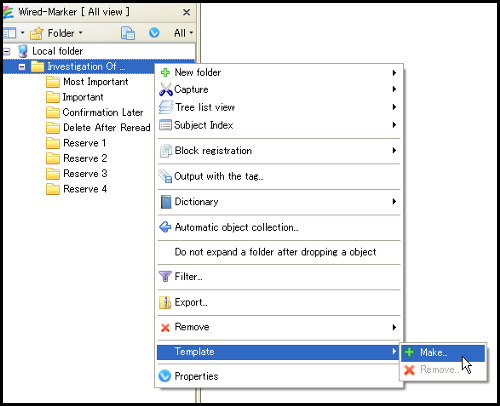
Task: Click the Export zip folder icon
Action: (165, 302)
